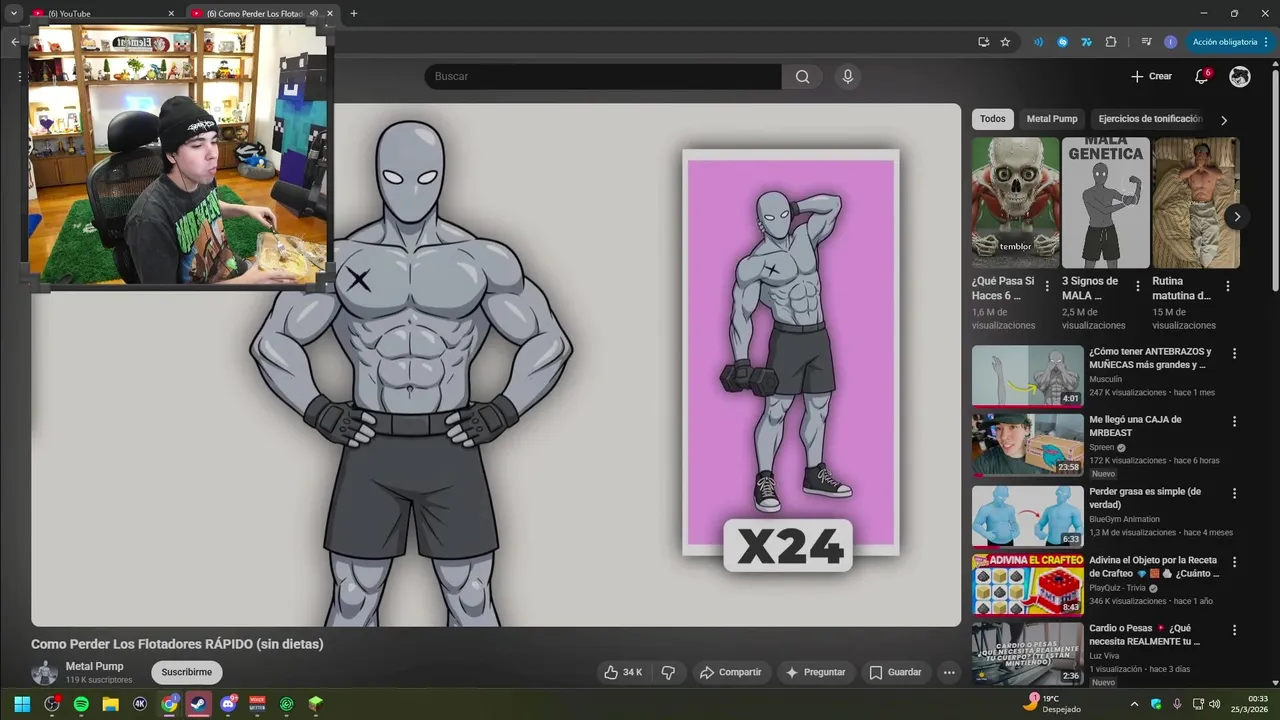Click the 'Acción obligatoria' button
The image size is (1280, 720).
[1231, 42]
